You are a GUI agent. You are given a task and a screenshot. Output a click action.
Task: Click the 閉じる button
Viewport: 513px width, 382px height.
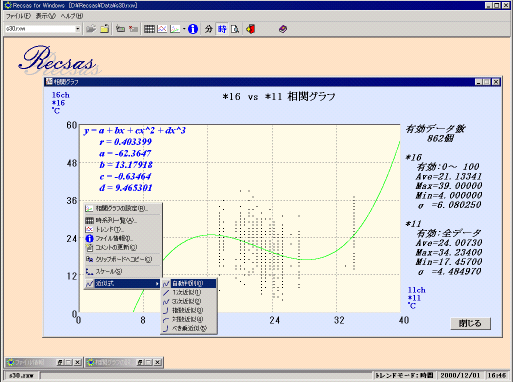[x=470, y=323]
